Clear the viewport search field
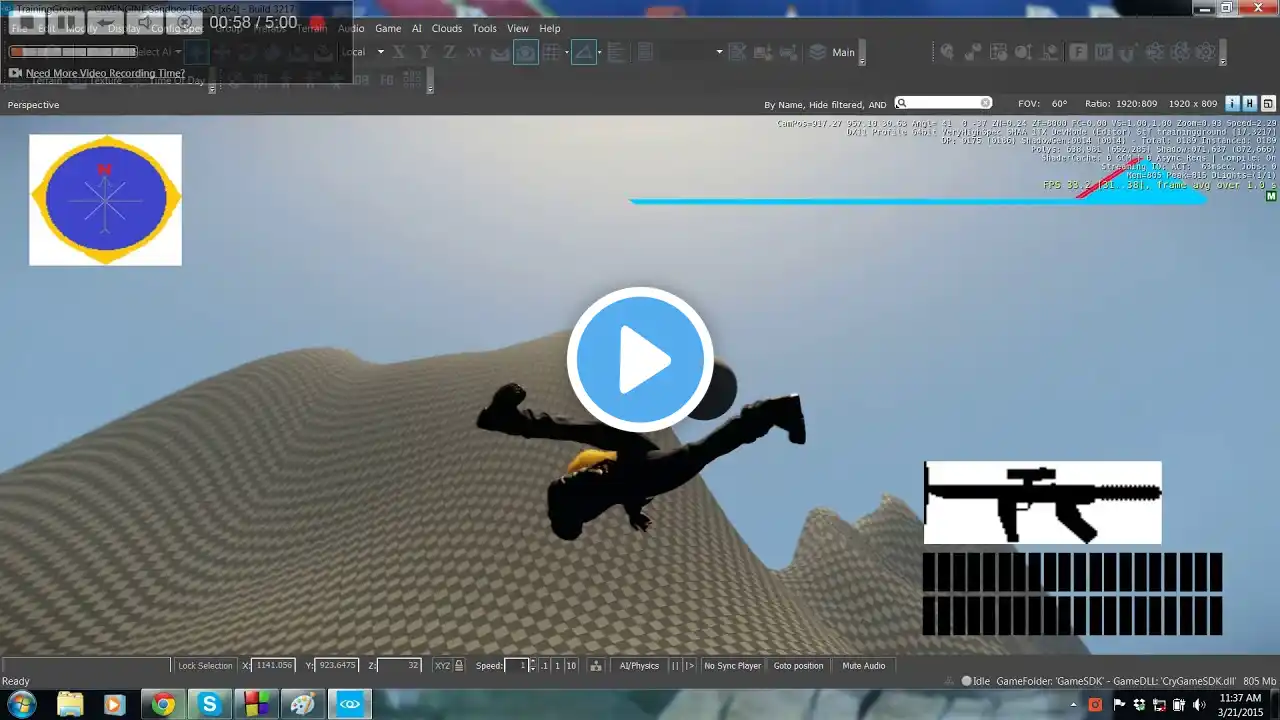Image resolution: width=1280 pixels, height=720 pixels. (x=985, y=103)
